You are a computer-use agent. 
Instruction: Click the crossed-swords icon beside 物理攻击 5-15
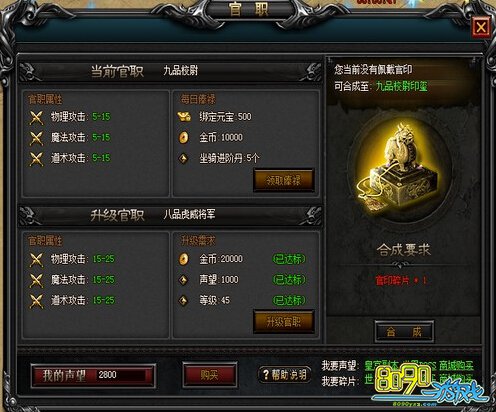(36, 117)
